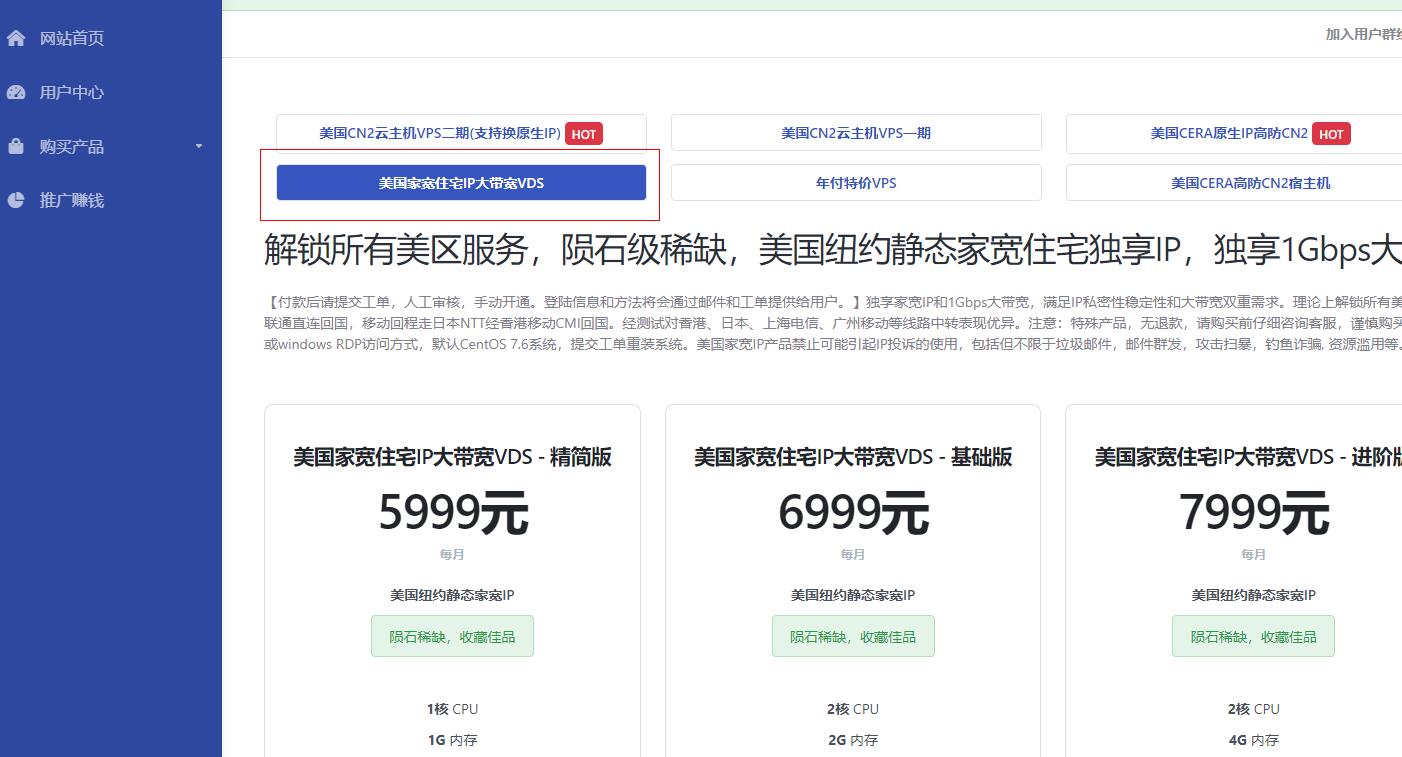Click the HOT badge on CERA原生IP tab
This screenshot has width=1402, height=757.
[1331, 134]
